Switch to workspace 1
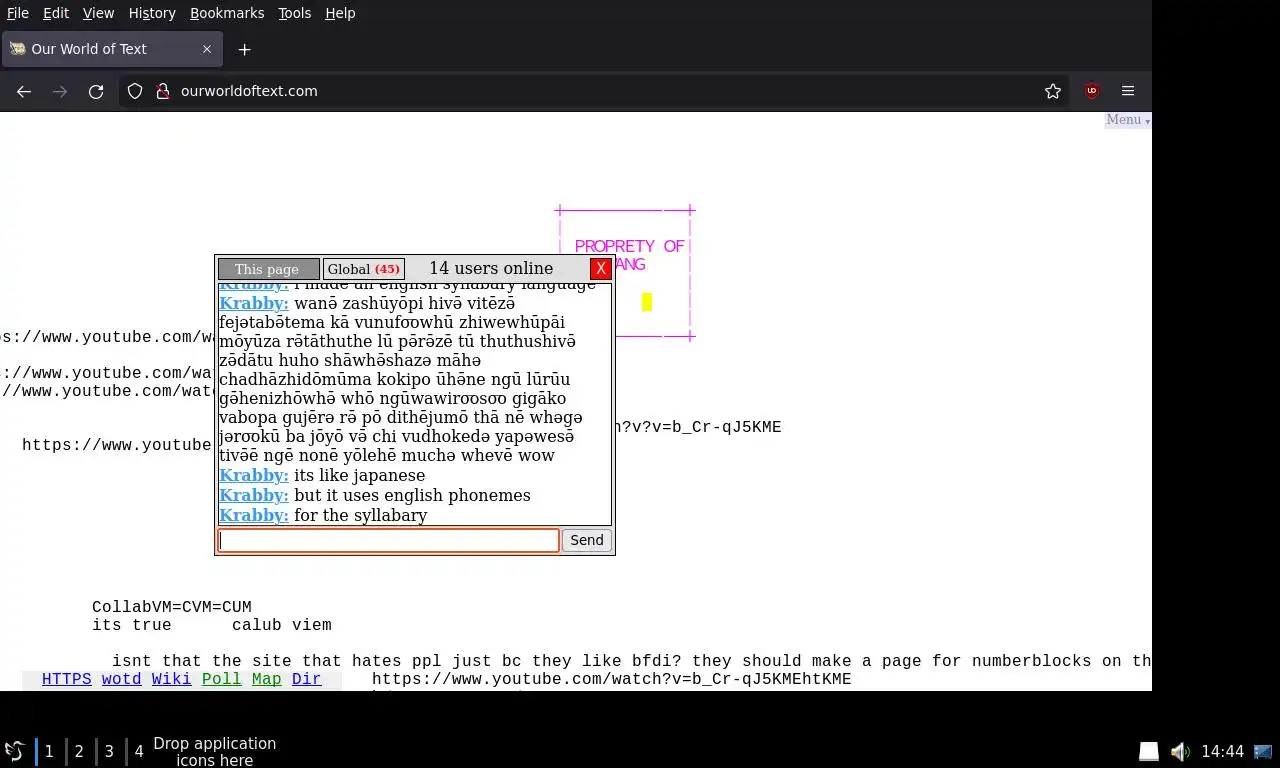The image size is (1280, 768). (x=49, y=751)
